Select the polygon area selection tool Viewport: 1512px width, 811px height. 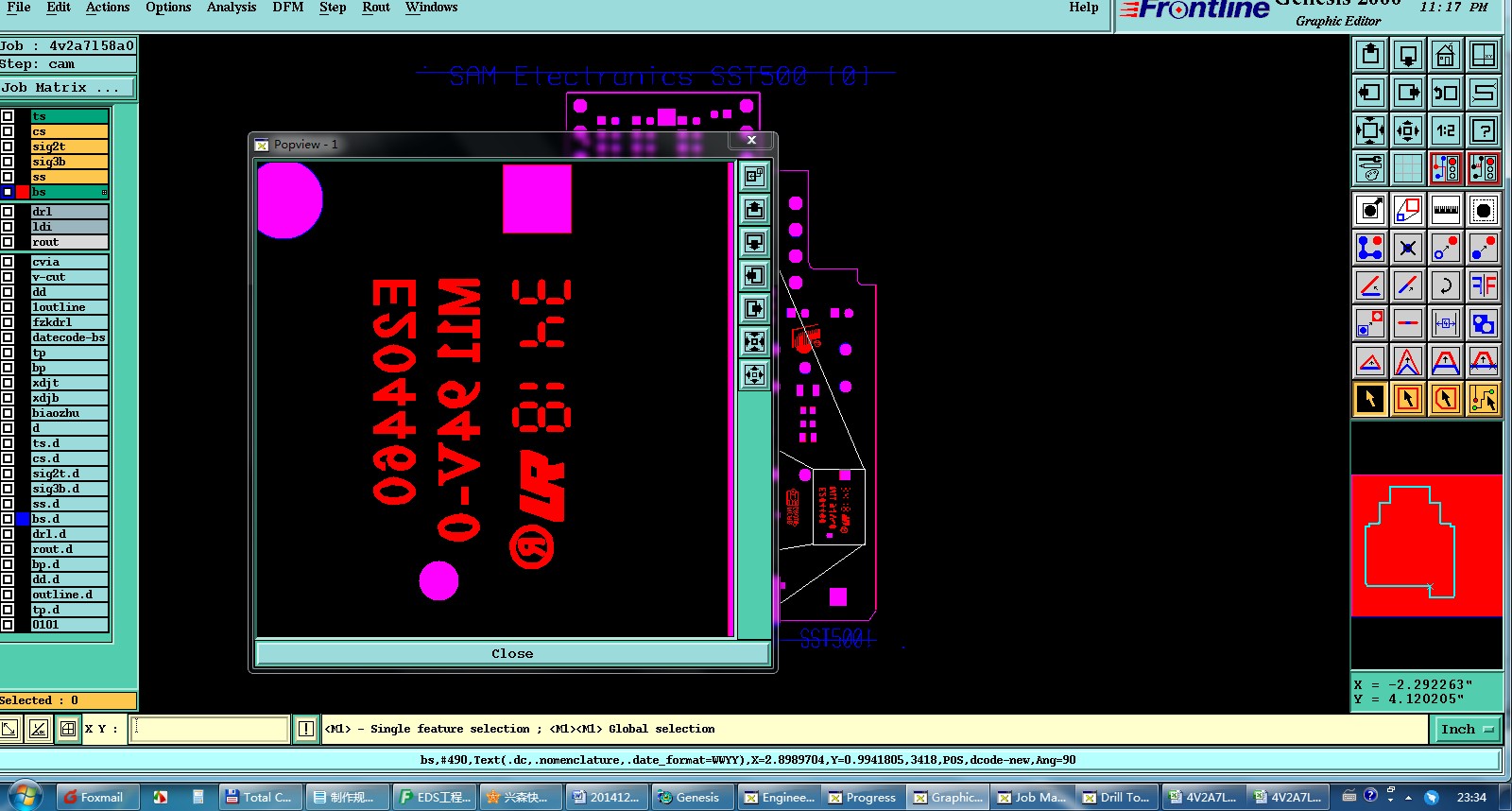coord(1446,399)
